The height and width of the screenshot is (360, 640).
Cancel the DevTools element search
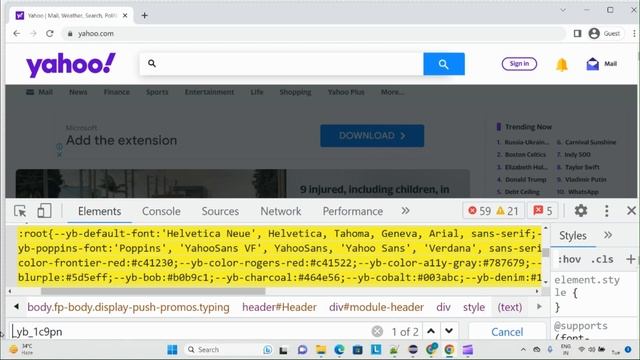[x=507, y=332]
